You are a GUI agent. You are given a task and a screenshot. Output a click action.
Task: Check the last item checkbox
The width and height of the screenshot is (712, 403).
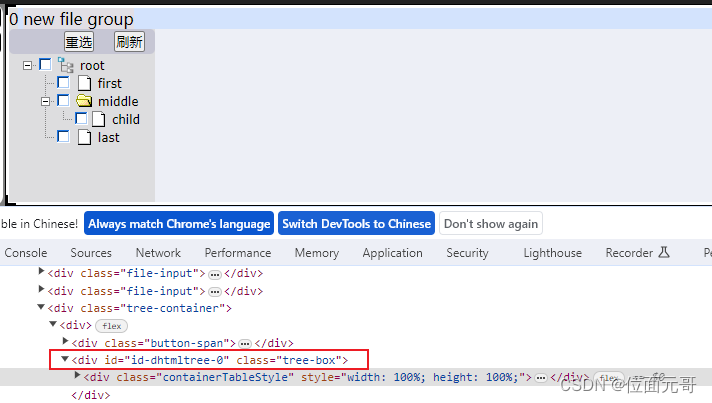point(63,136)
